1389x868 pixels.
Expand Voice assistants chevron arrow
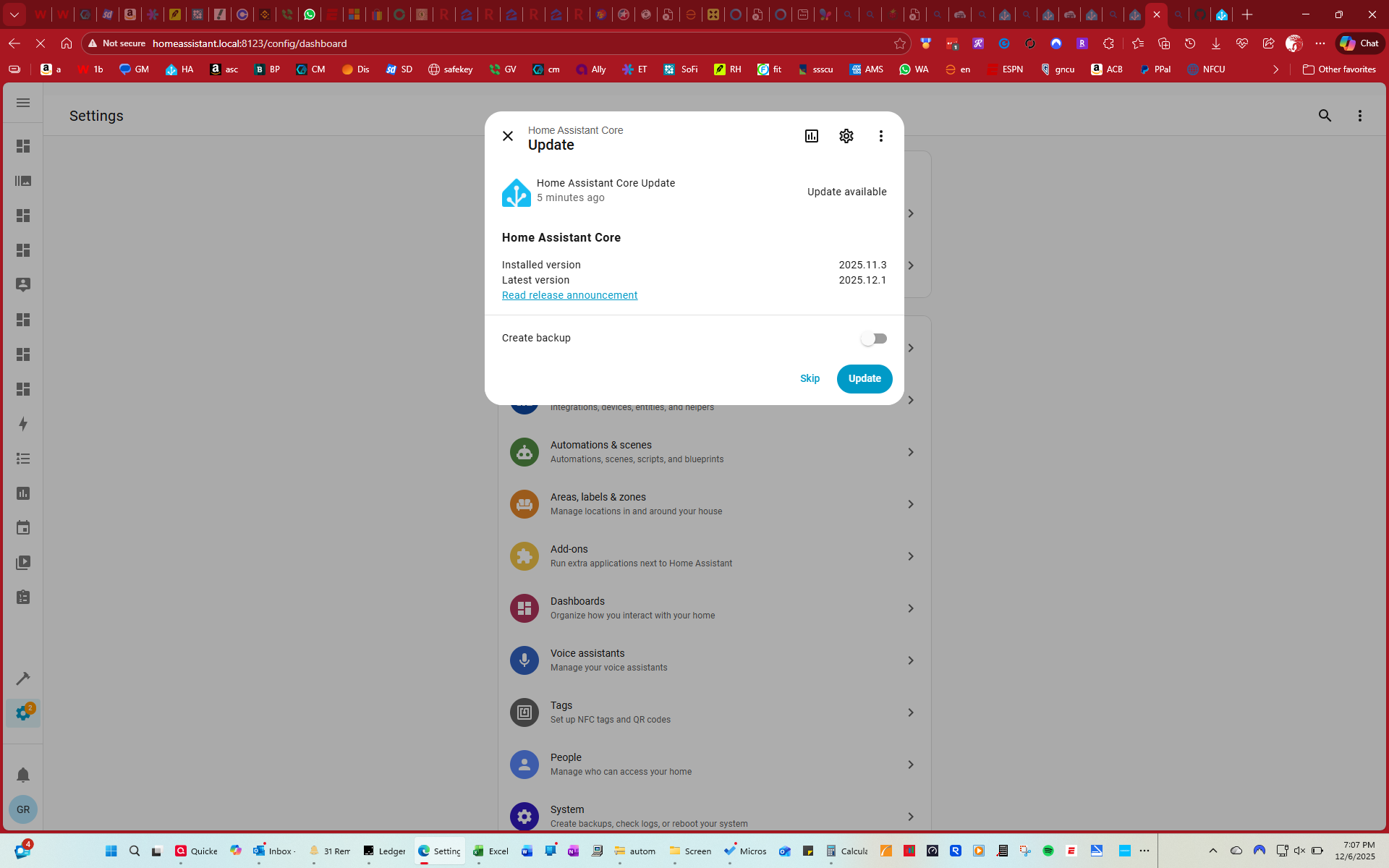[911, 660]
